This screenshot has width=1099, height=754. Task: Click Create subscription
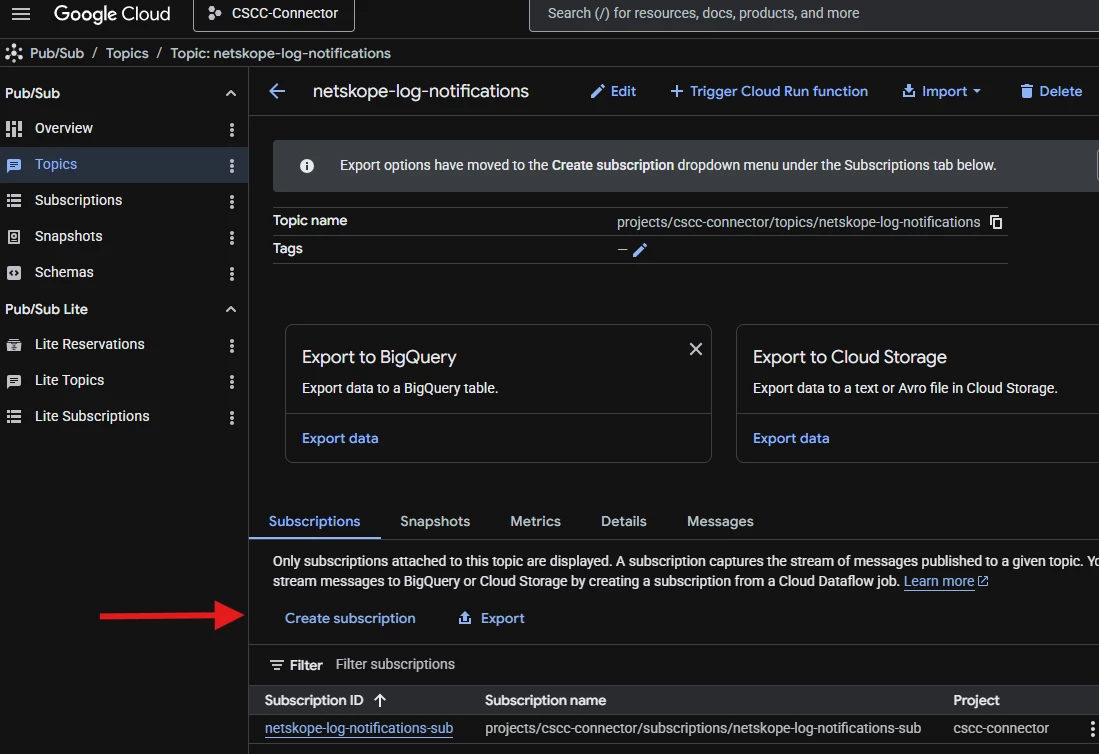(350, 618)
